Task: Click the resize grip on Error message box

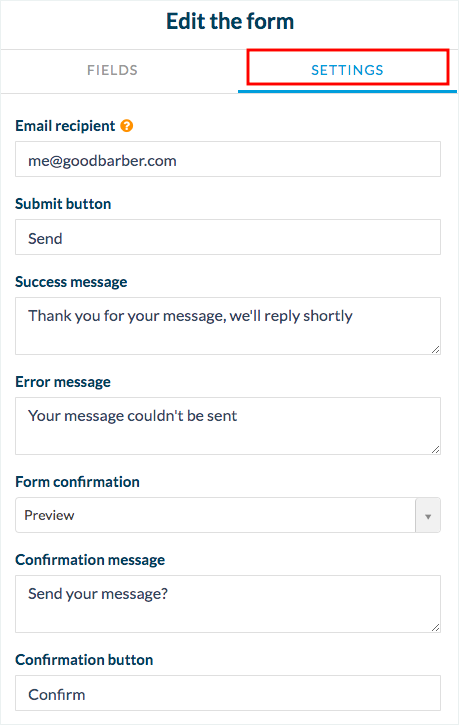Action: (435, 449)
